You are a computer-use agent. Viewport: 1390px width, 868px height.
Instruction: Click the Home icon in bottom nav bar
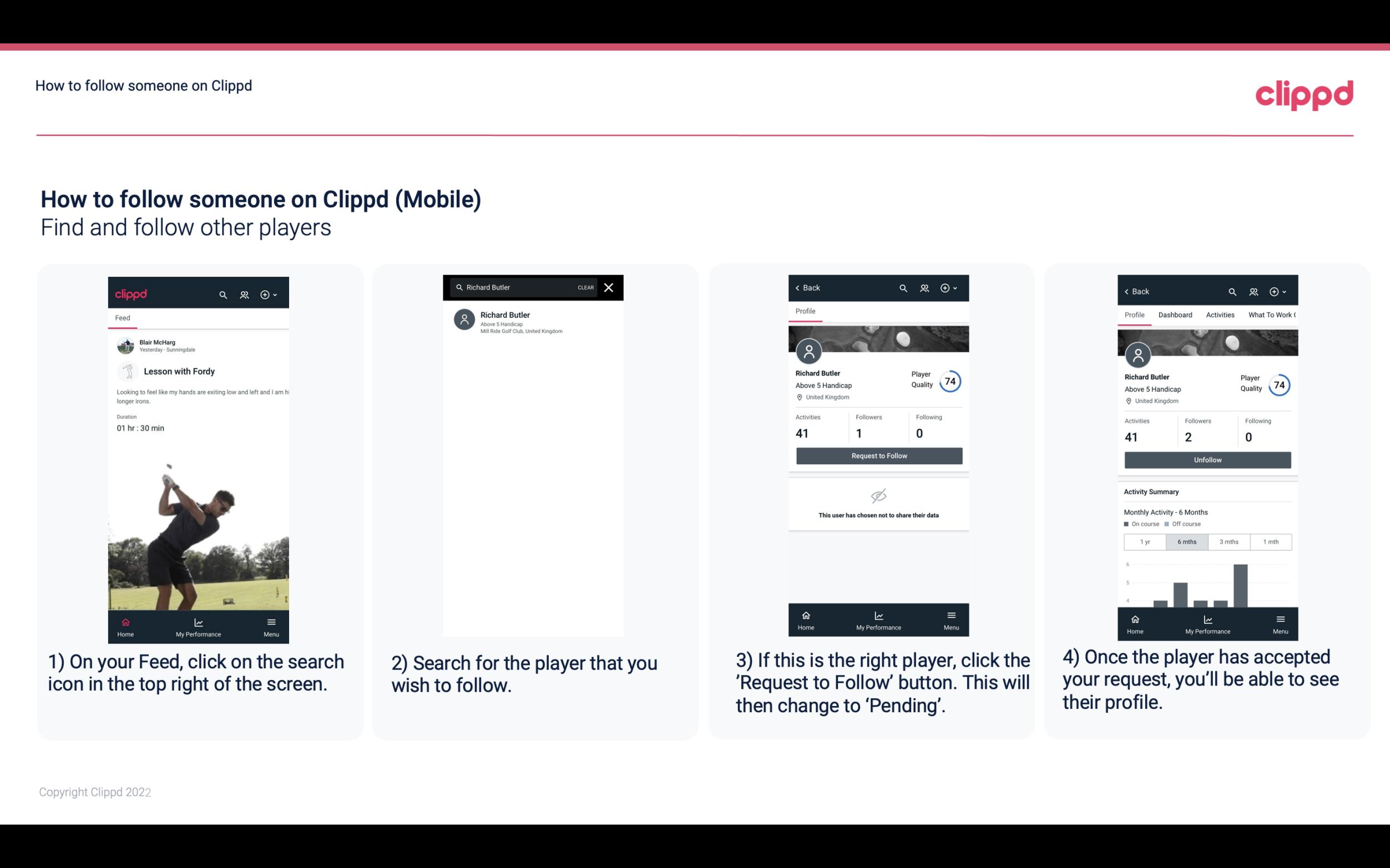coord(125,622)
